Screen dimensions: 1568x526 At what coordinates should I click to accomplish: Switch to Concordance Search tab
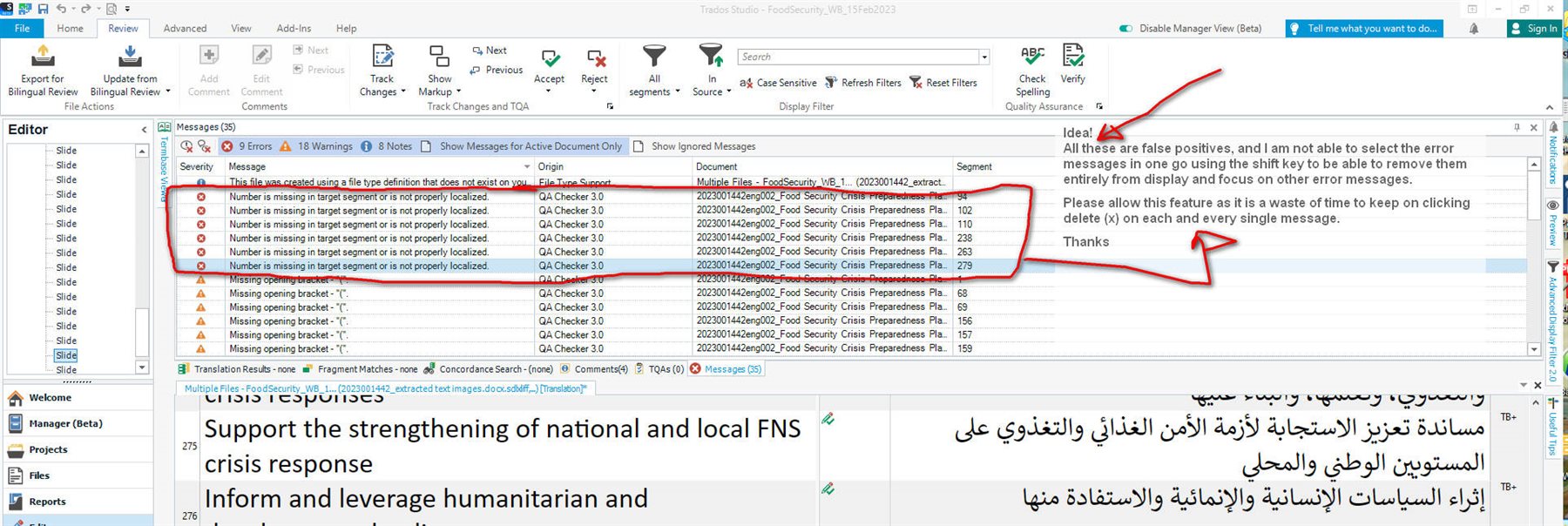click(489, 369)
